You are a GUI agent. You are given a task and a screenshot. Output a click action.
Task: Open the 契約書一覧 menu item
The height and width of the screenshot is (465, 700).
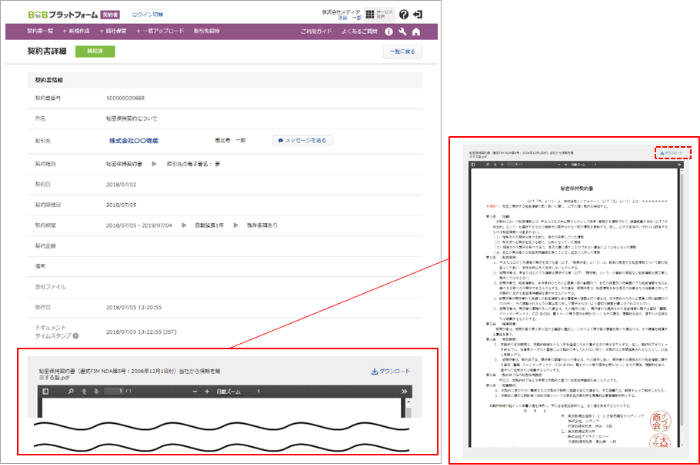[x=41, y=32]
